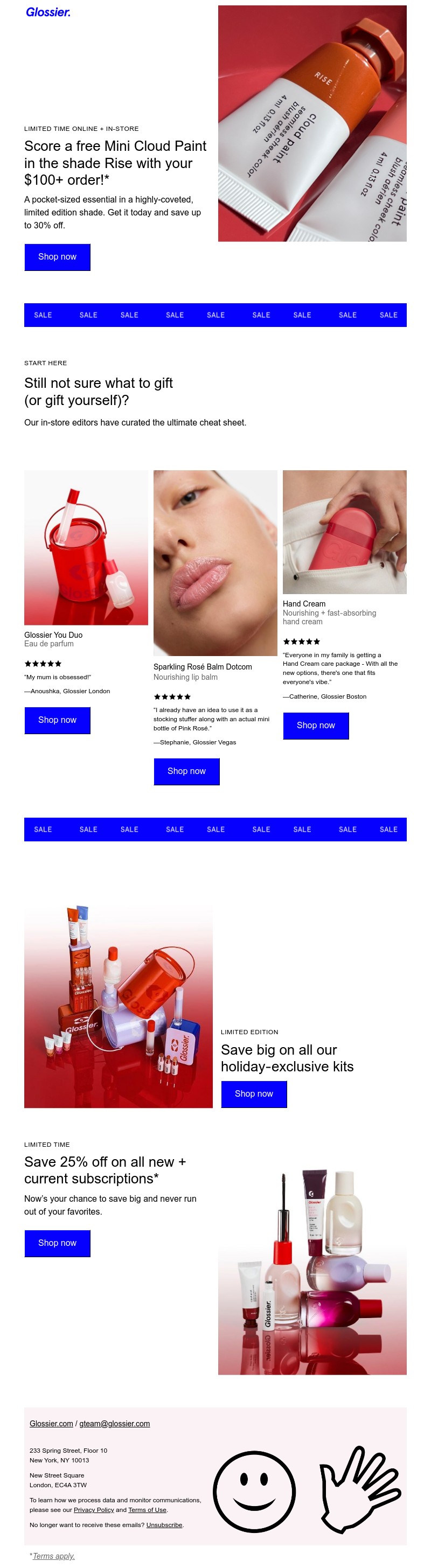The width and height of the screenshot is (431, 1568).
Task: Open the Privacy Policy link
Action: click(94, 1510)
